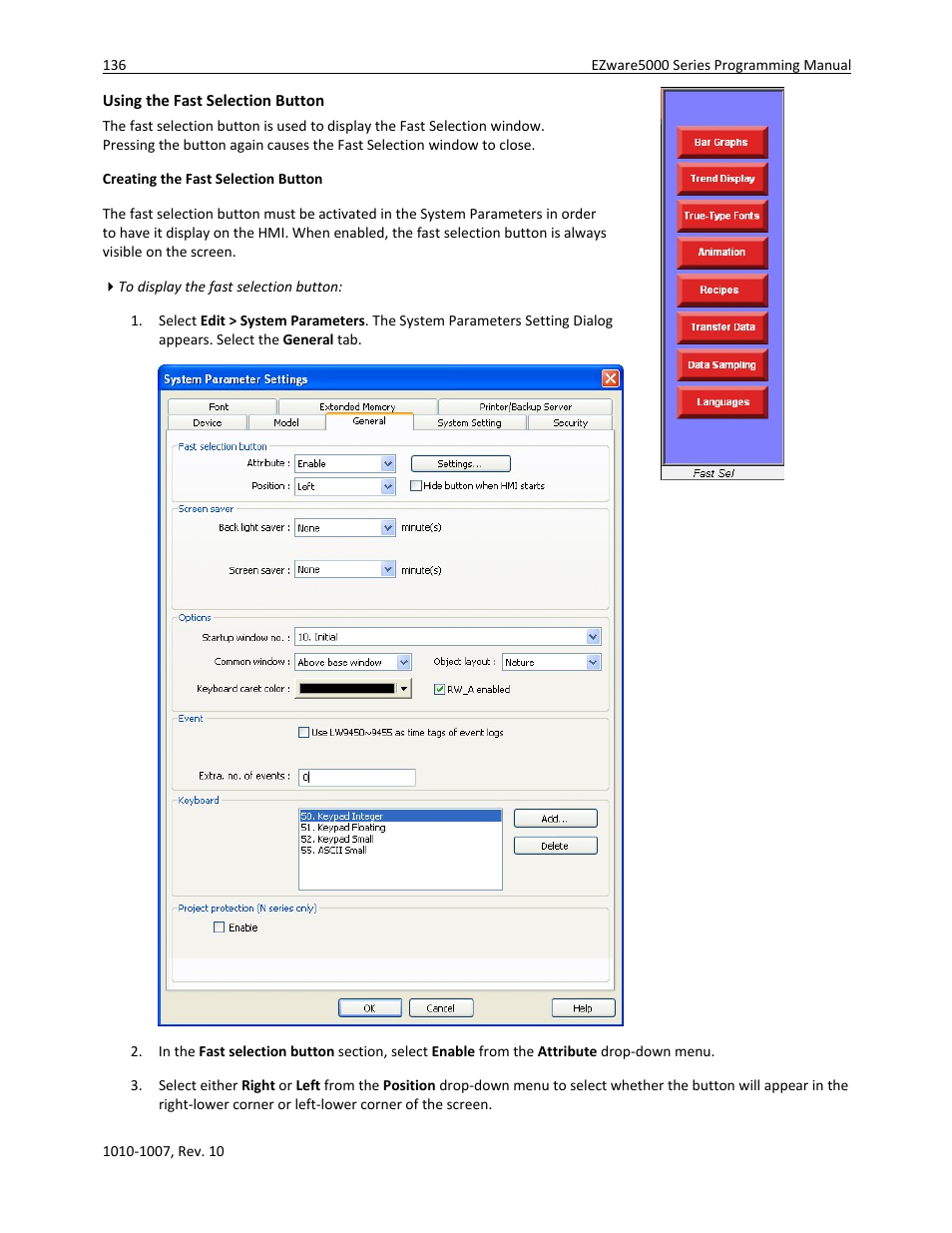Viewport: 952px width, 1233px height.
Task: Click the Animation button
Action: (721, 253)
